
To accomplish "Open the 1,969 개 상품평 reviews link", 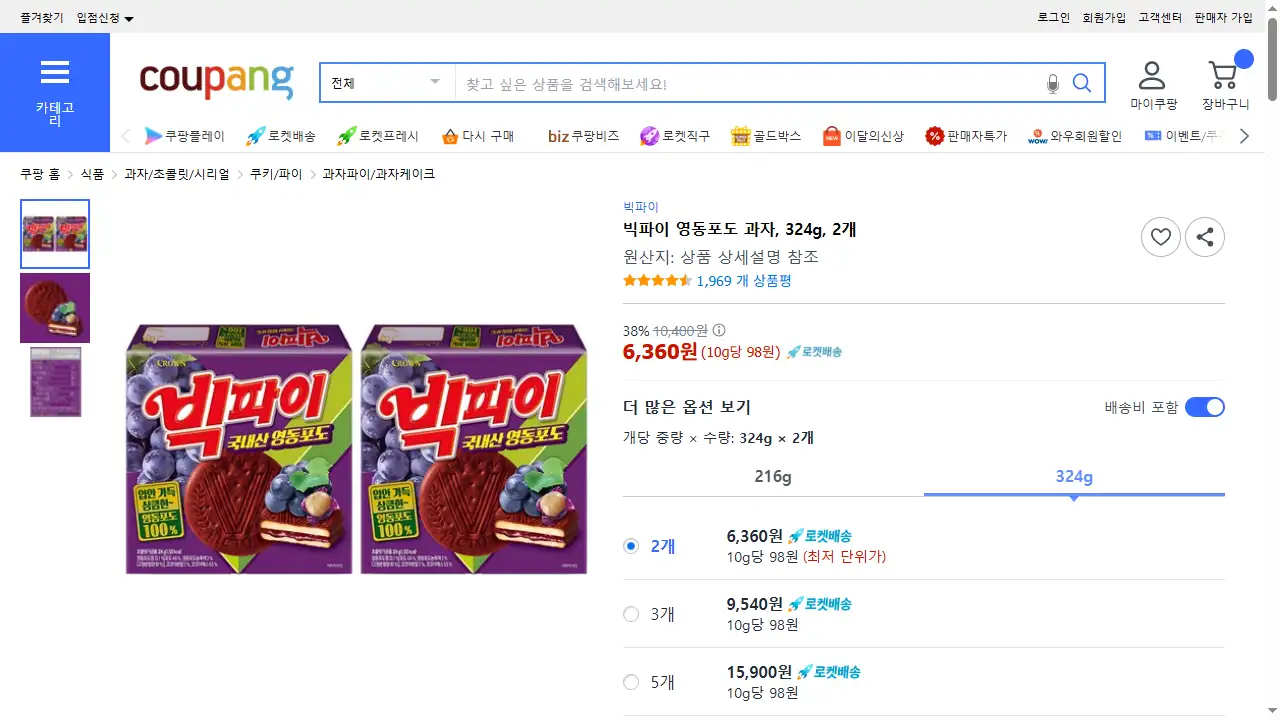I will (743, 281).
